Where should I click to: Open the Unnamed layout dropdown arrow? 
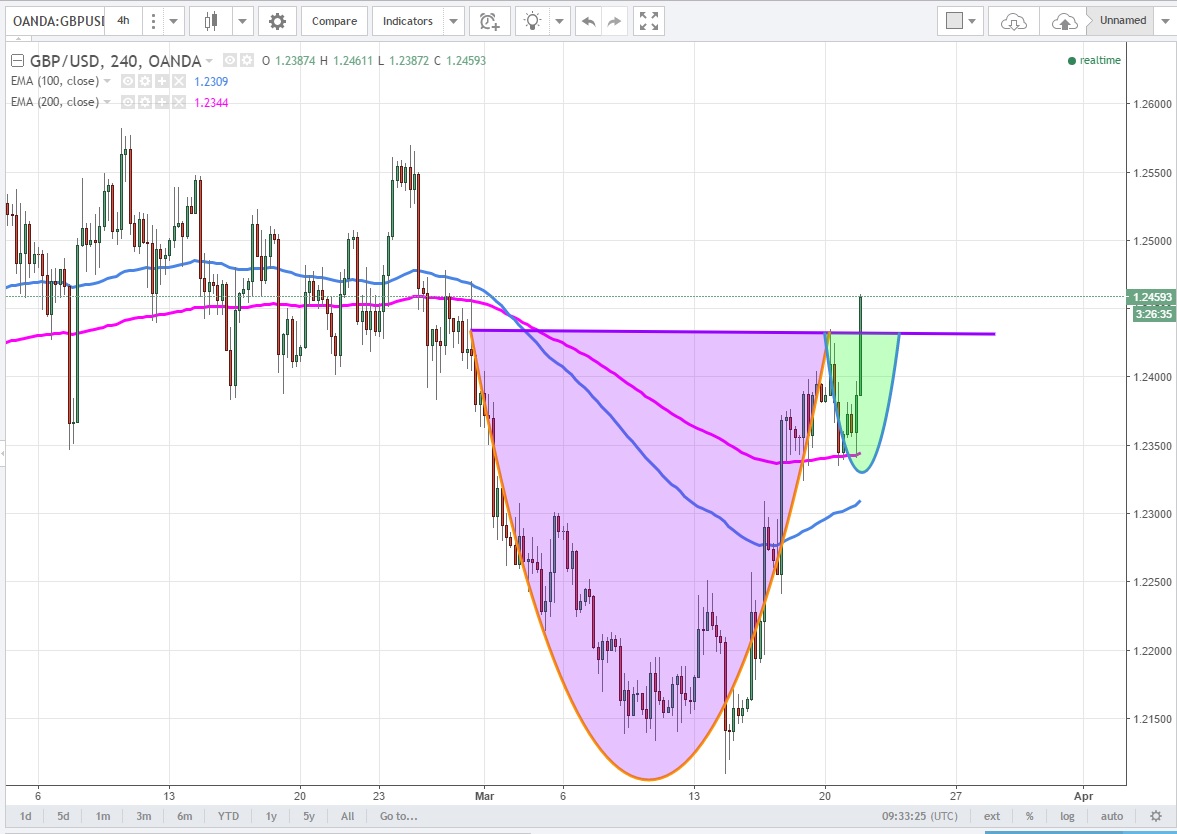pos(1165,21)
